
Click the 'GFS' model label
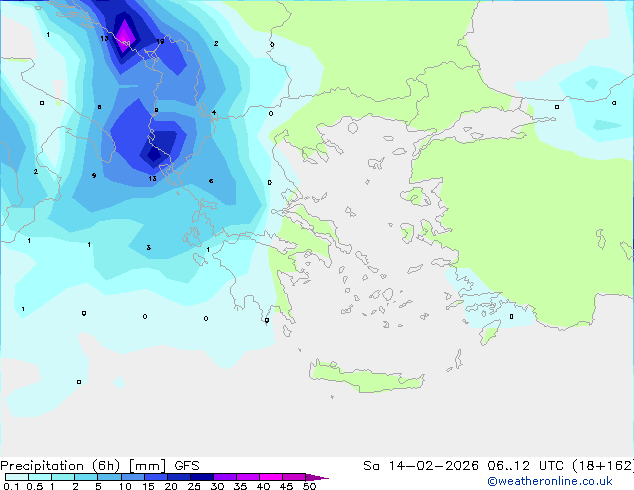click(x=187, y=466)
